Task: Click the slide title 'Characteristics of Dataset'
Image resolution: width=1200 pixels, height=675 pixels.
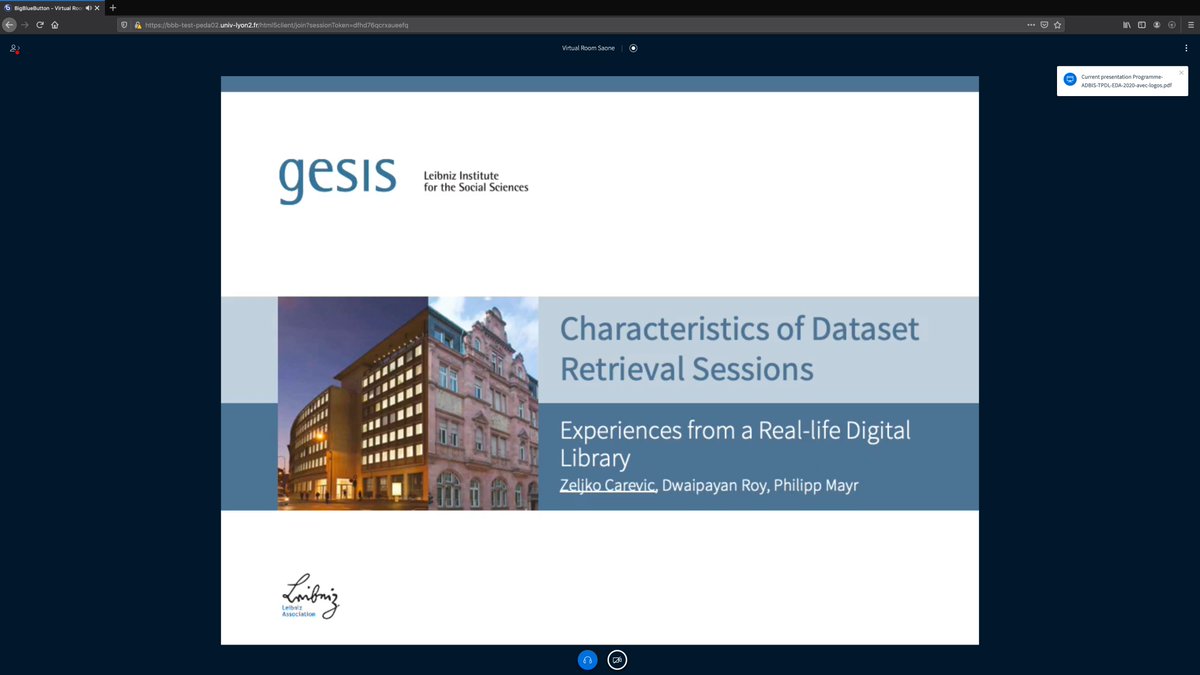Action: tap(739, 328)
